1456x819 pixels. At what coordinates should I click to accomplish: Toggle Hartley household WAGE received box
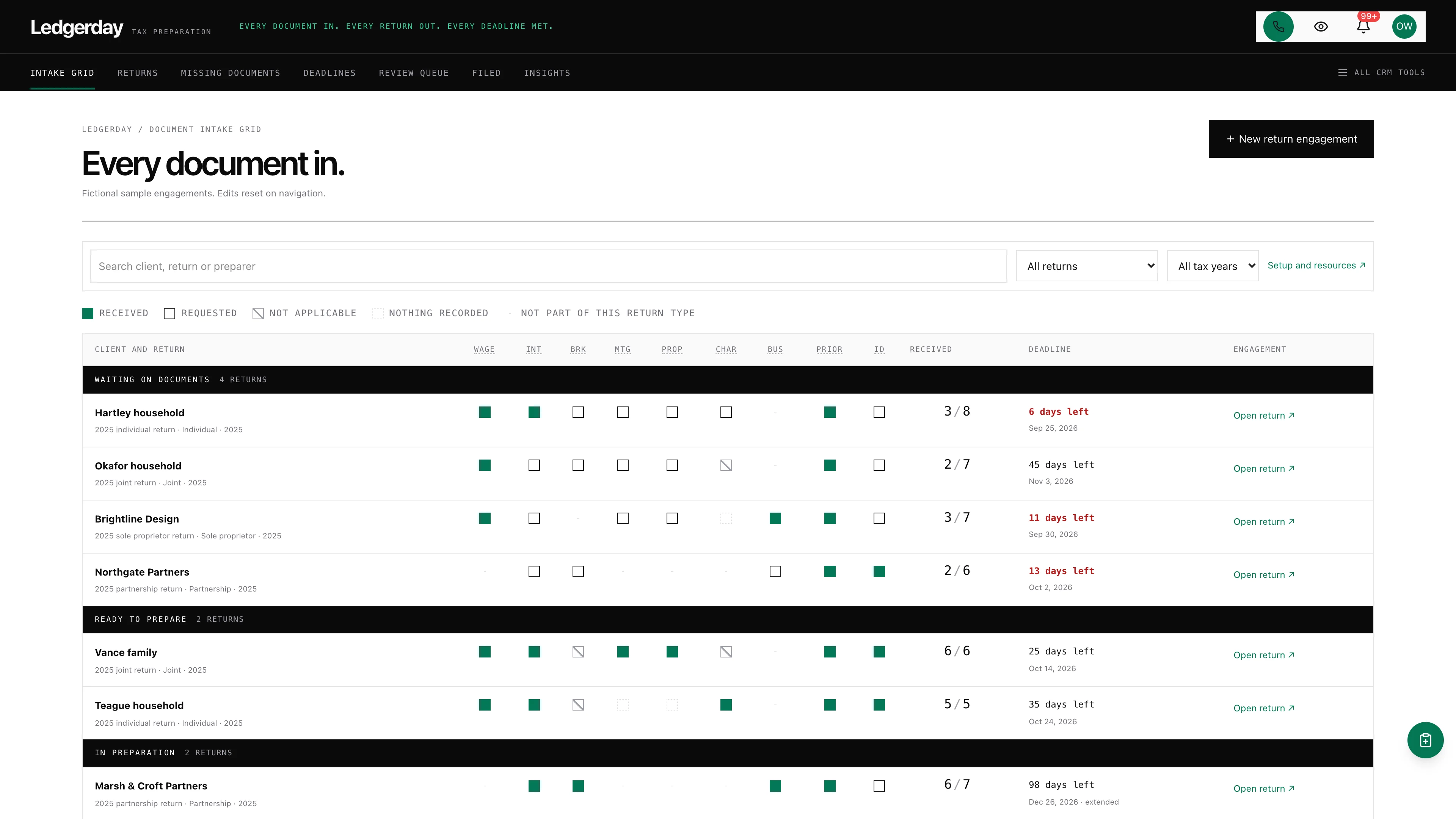coord(485,412)
